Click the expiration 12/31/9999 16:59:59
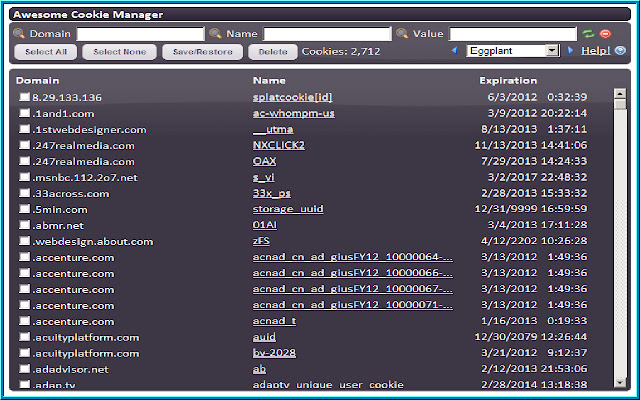The image size is (640, 400). (531, 209)
